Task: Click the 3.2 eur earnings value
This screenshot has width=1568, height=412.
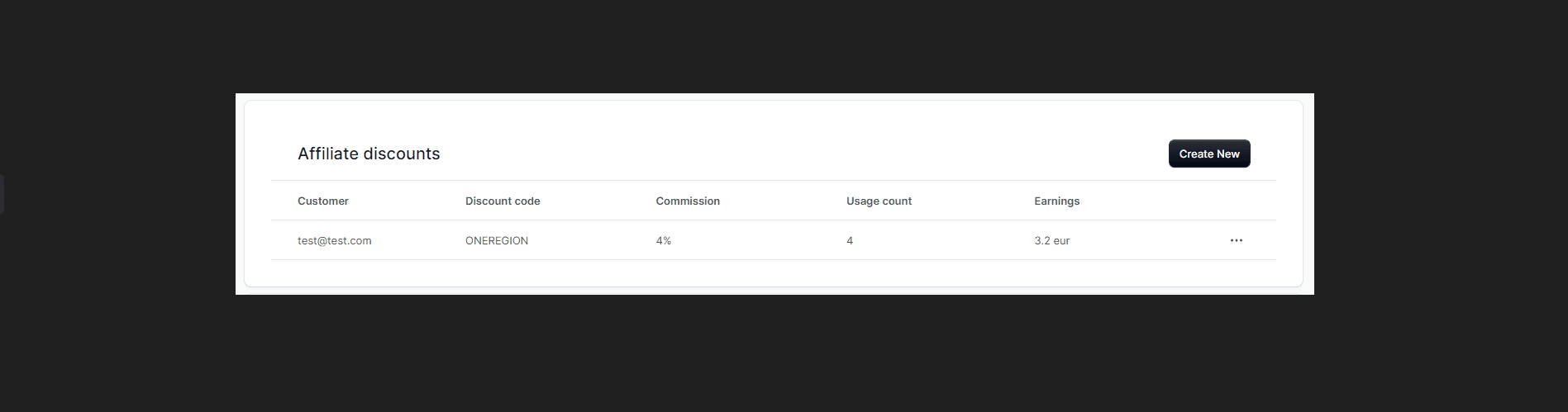Action: [1051, 240]
